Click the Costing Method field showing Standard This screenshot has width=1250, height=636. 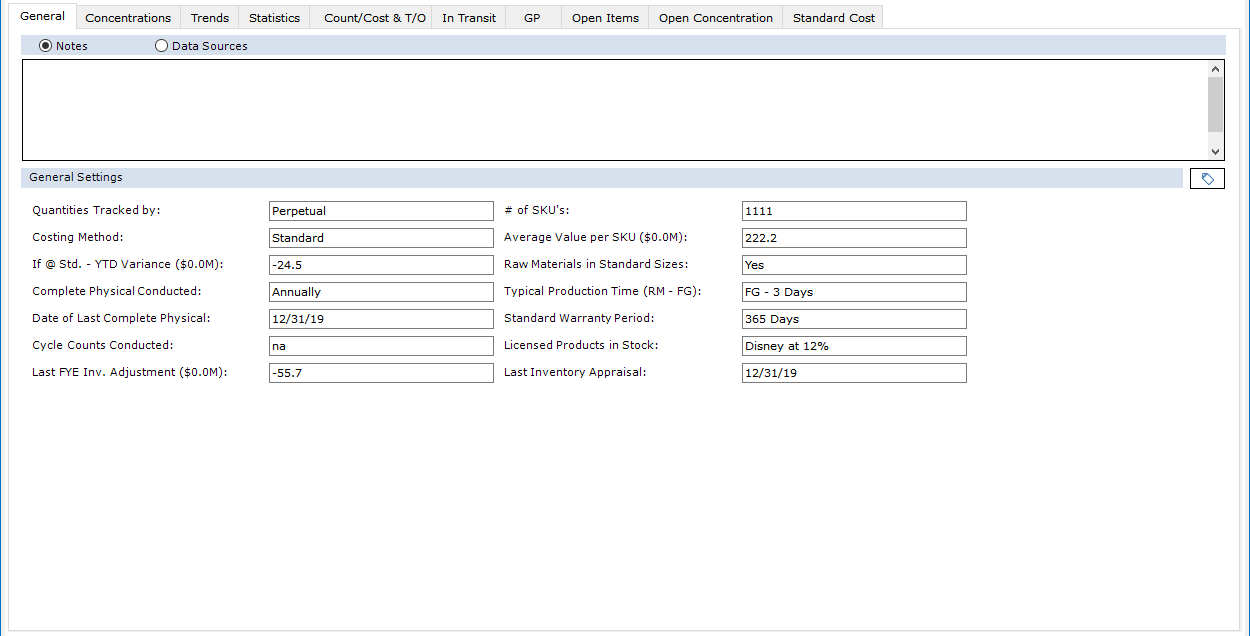tap(381, 238)
